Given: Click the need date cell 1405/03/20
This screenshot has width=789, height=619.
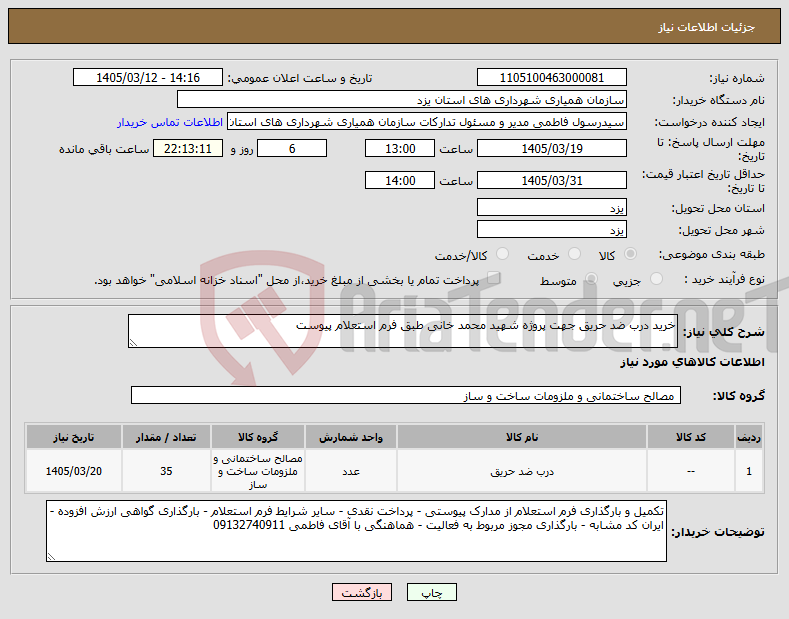Looking at the screenshot, I should 73,471.
